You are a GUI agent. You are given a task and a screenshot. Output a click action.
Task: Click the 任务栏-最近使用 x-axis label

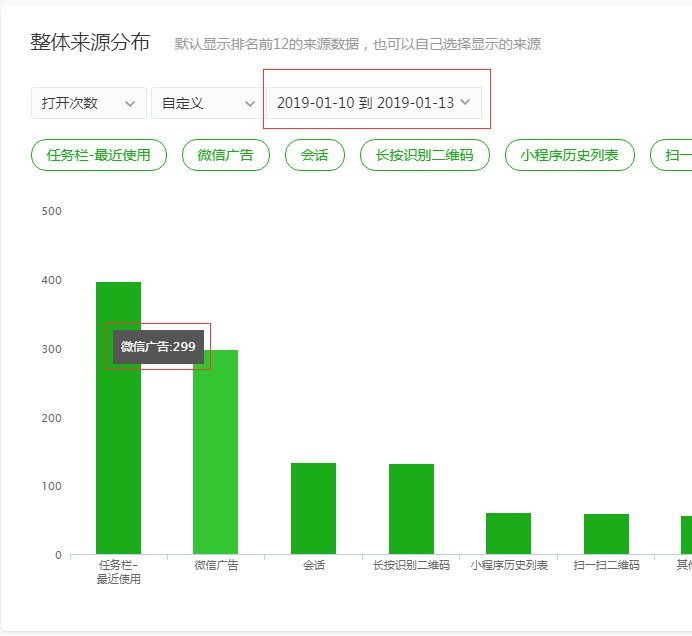click(x=118, y=572)
